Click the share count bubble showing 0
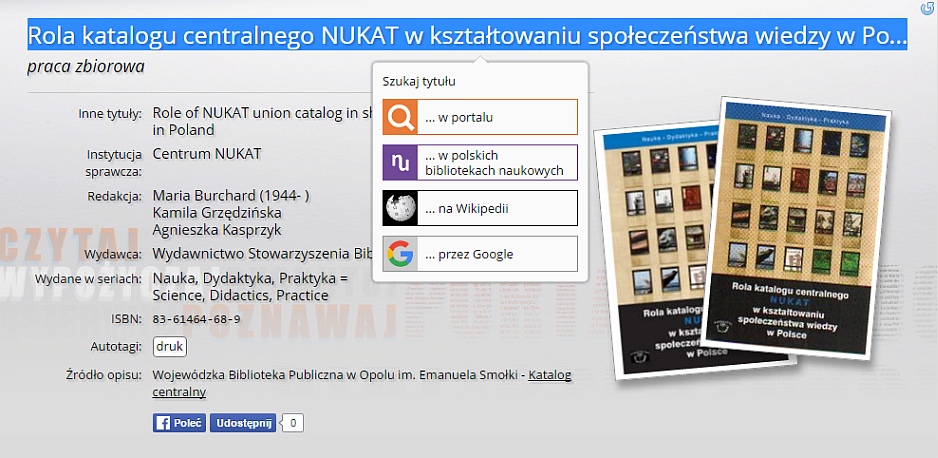 [292, 423]
